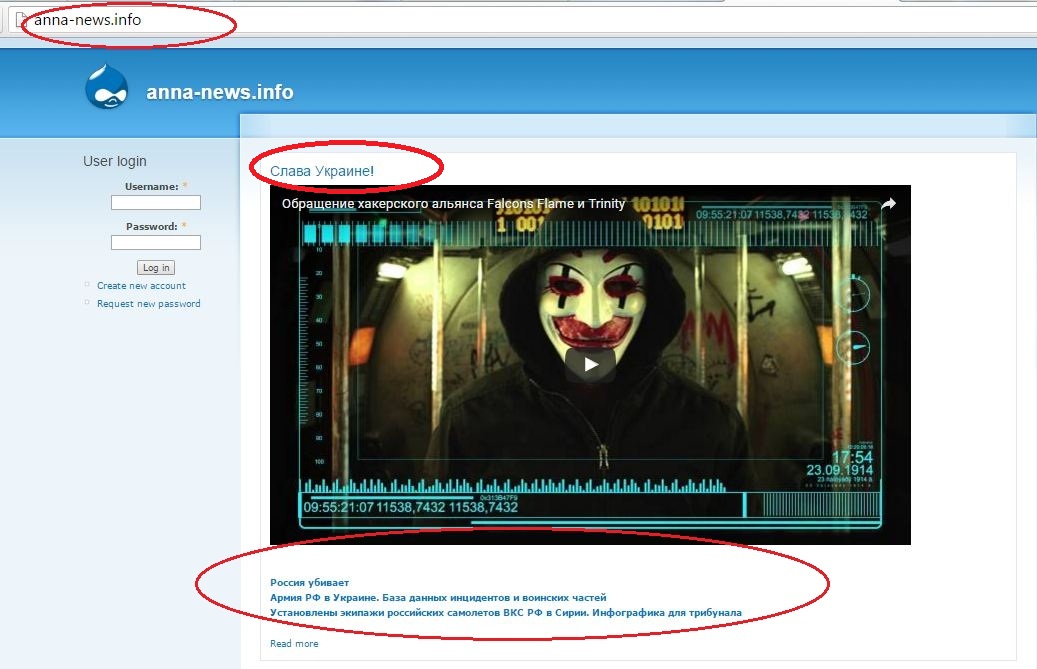Focus the Password input field
Screen dimensions: 1037x669
tap(155, 243)
